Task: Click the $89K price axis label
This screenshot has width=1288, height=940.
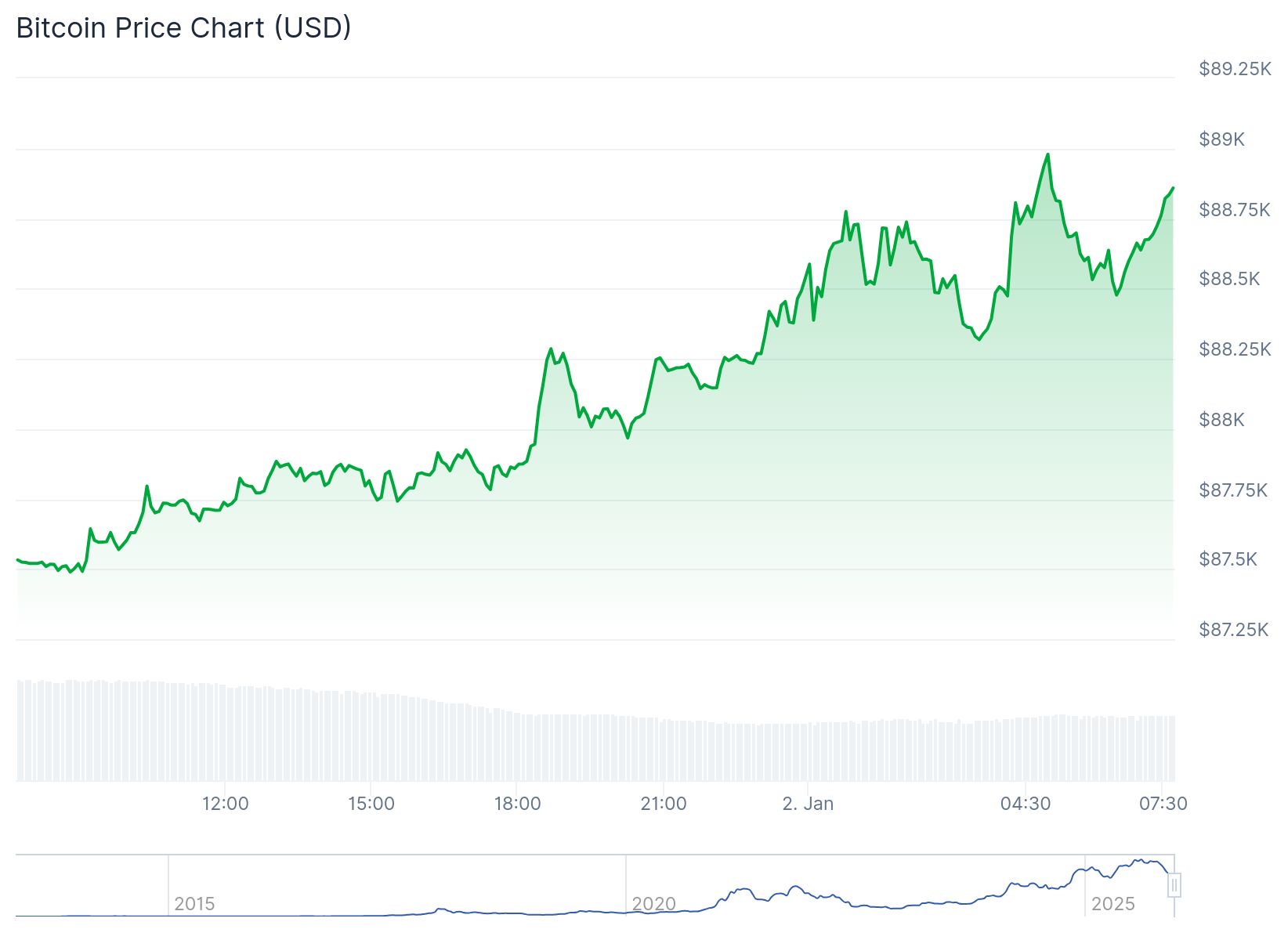Action: pos(1221,139)
